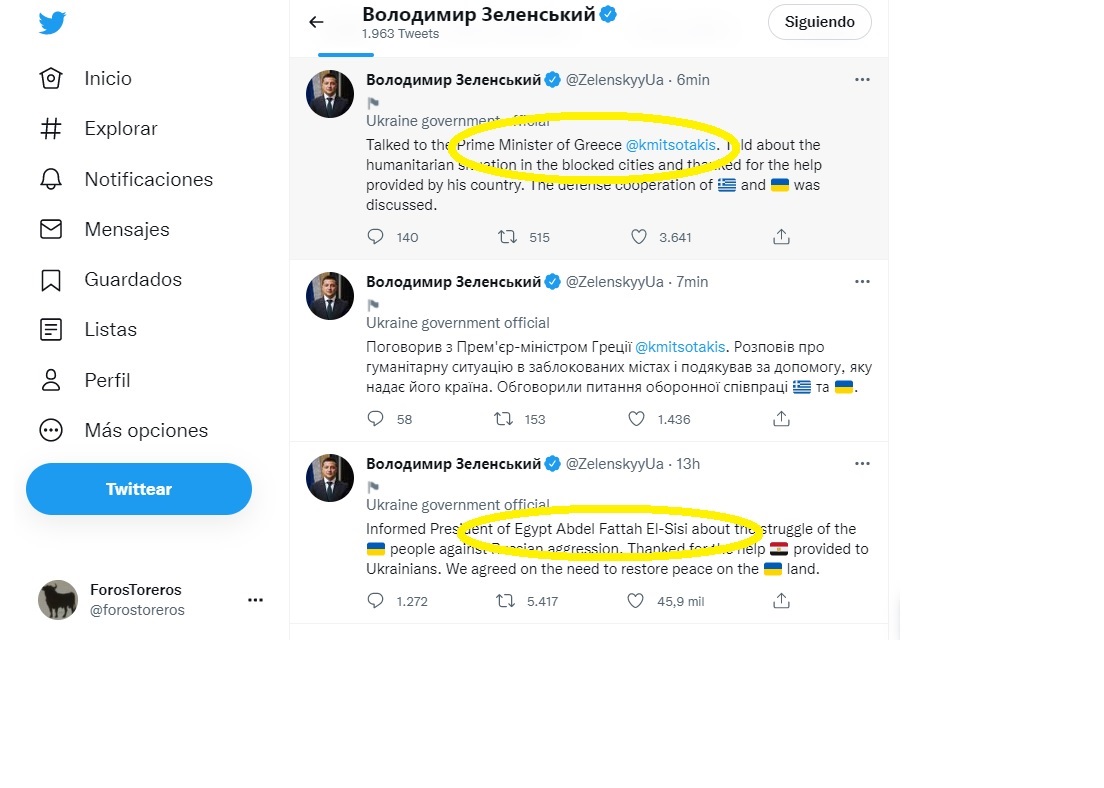
Task: Click the Twitter bird logo
Action: (x=52, y=22)
